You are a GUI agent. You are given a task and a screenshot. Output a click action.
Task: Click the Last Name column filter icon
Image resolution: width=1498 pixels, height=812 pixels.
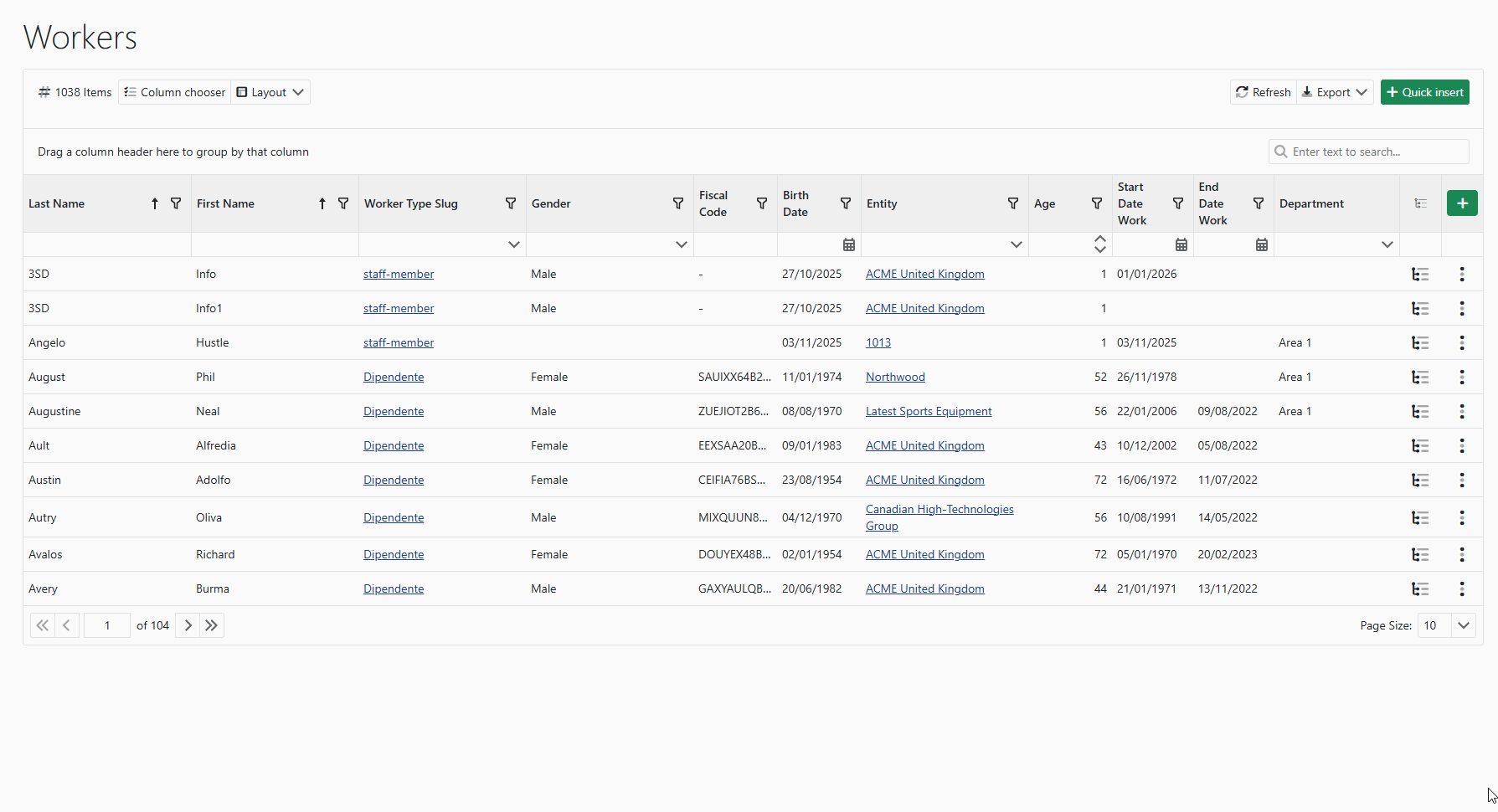(x=176, y=203)
